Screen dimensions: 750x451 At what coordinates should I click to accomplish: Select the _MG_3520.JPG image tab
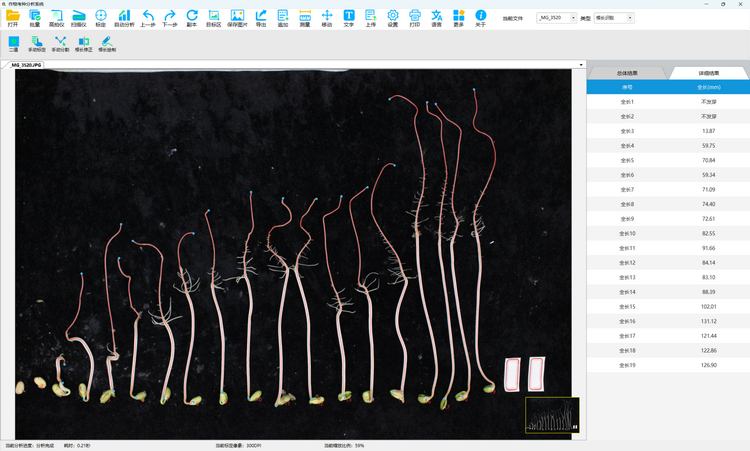[27, 65]
